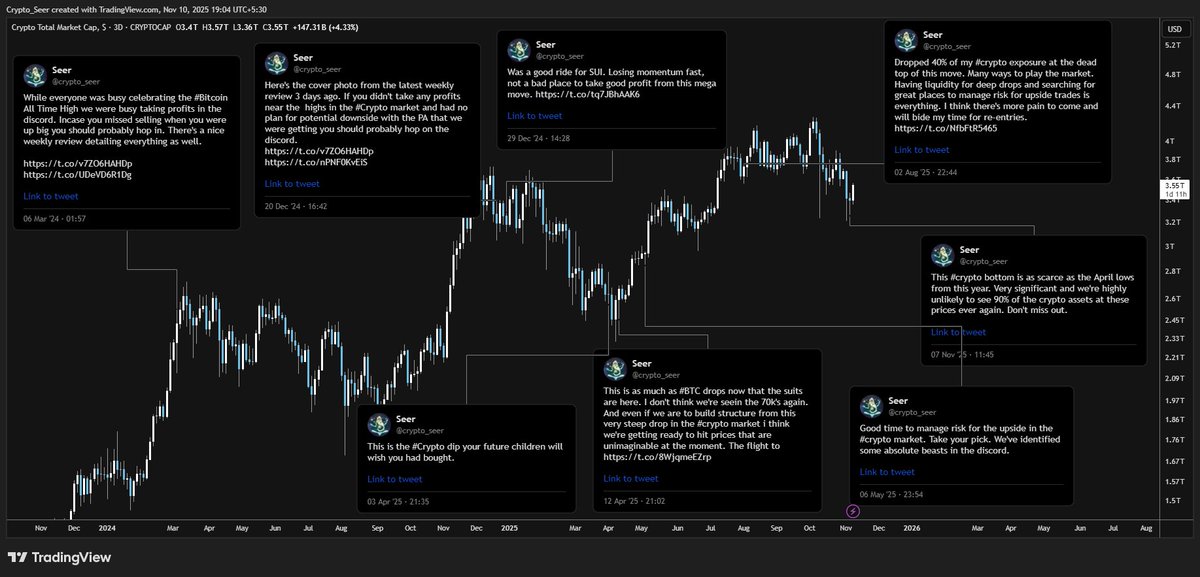Open Link to tweet in the 07 Nov '25 card

coord(958,332)
